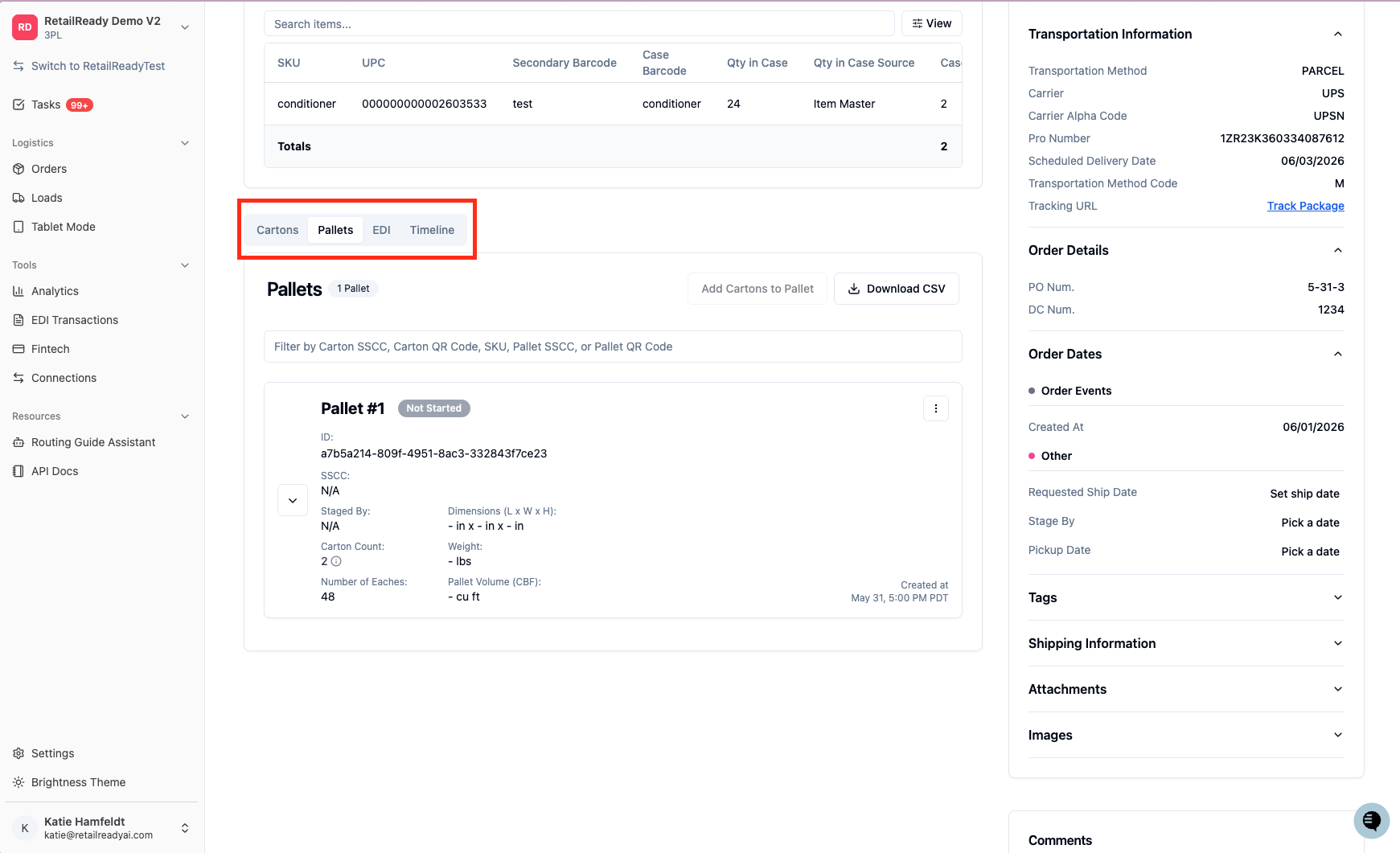Screen dimensions: 1400x853
Task: Click the Carton Count info icon
Action: (336, 561)
